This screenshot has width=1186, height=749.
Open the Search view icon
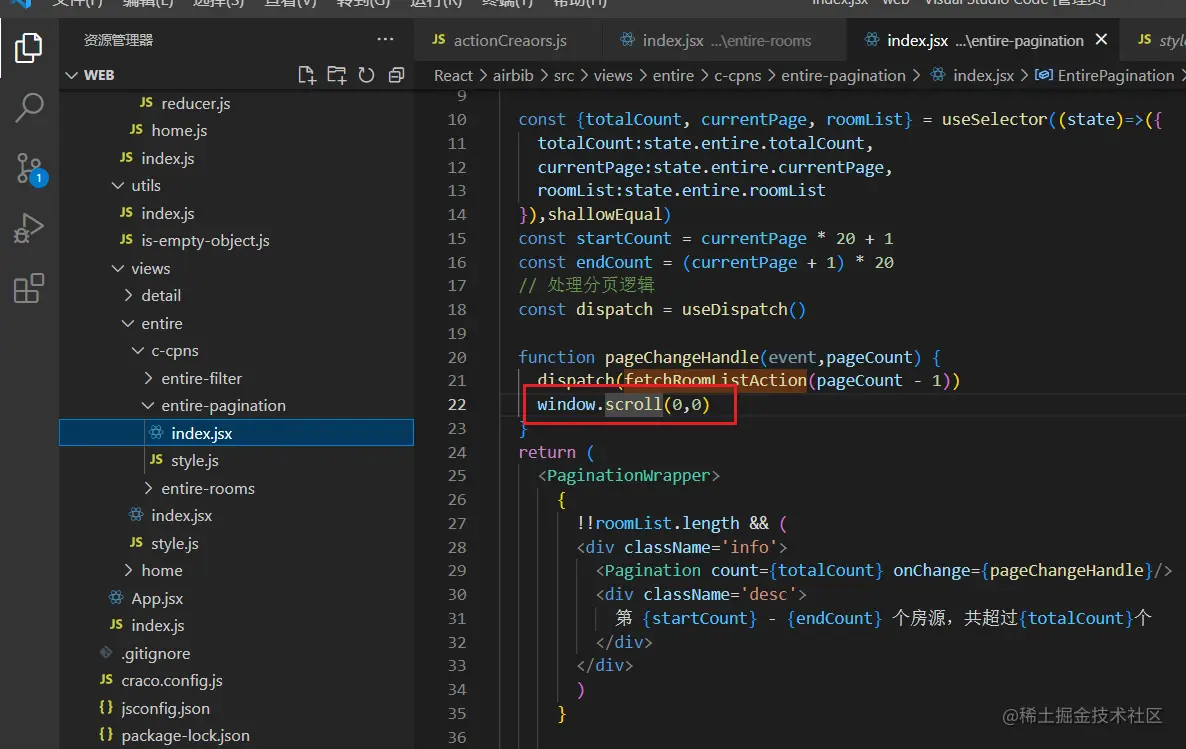(29, 107)
